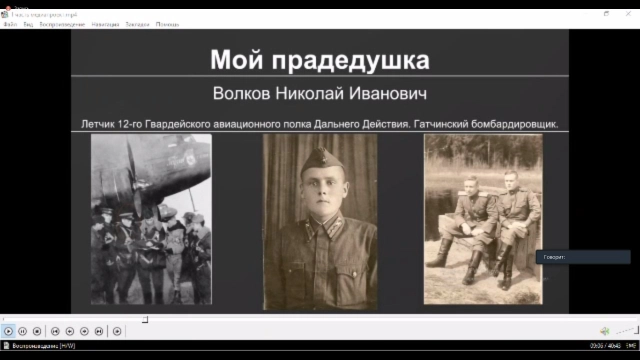Open the Навигация menu
640x360 pixels.
tap(105, 24)
